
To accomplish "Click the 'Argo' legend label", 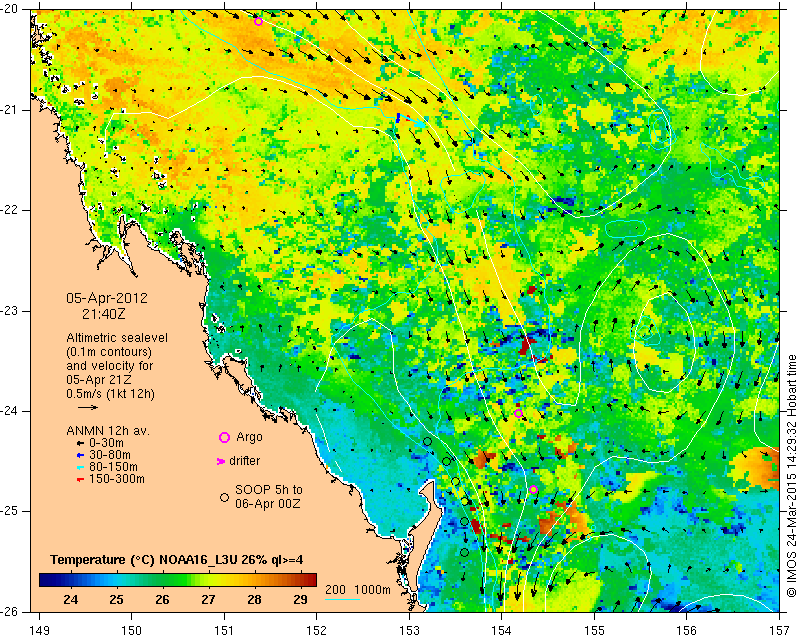I will [249, 437].
